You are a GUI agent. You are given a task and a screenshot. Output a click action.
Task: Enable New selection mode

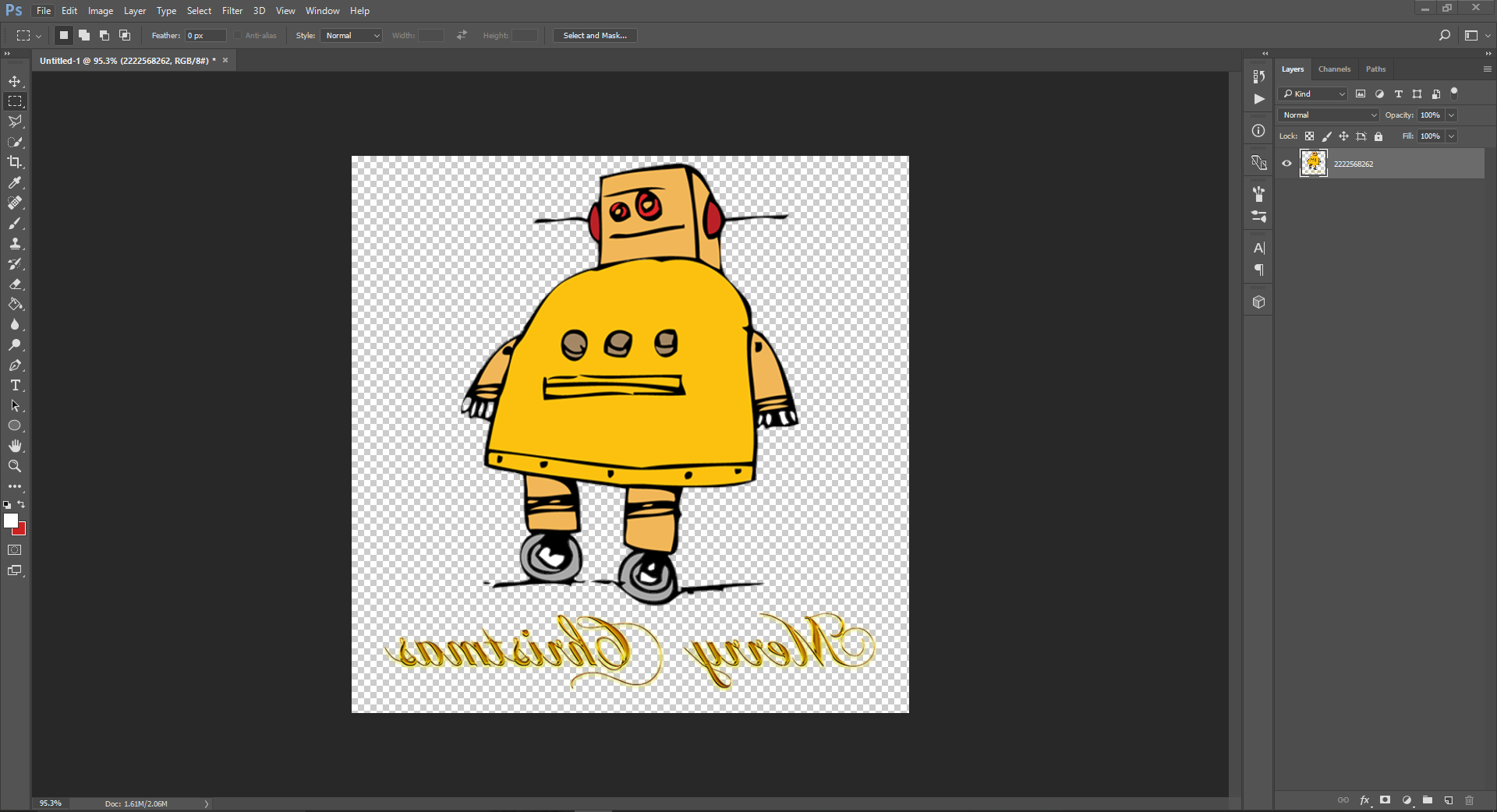(64, 35)
